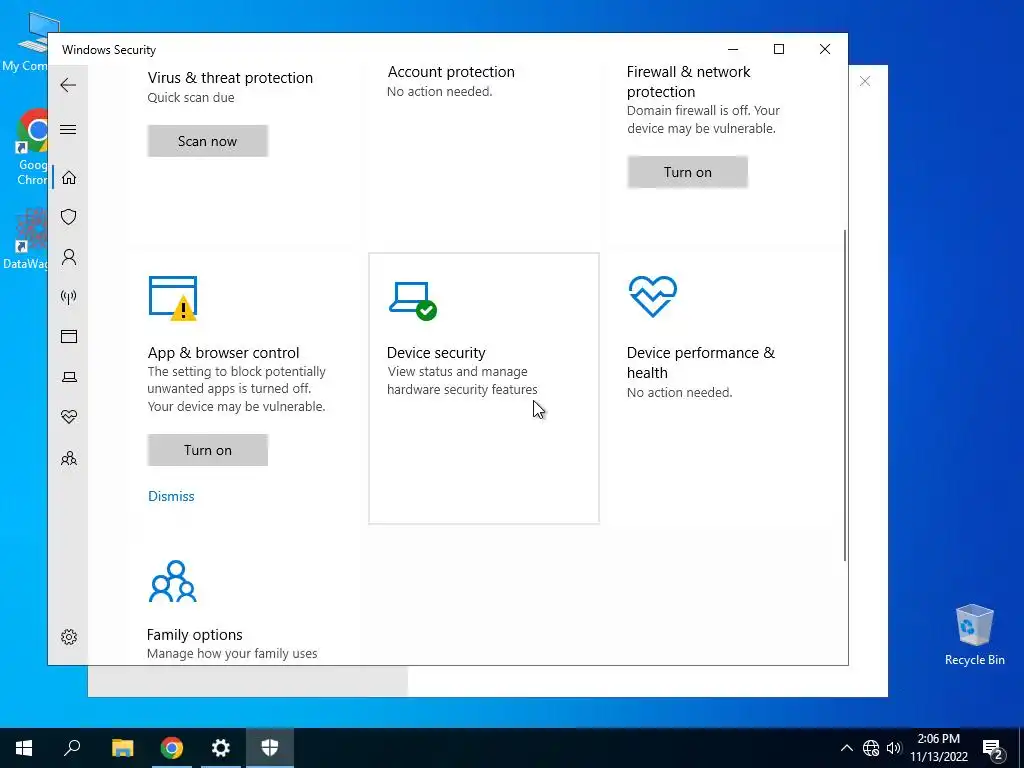Open Google Chrome from the taskbar

coord(172,748)
